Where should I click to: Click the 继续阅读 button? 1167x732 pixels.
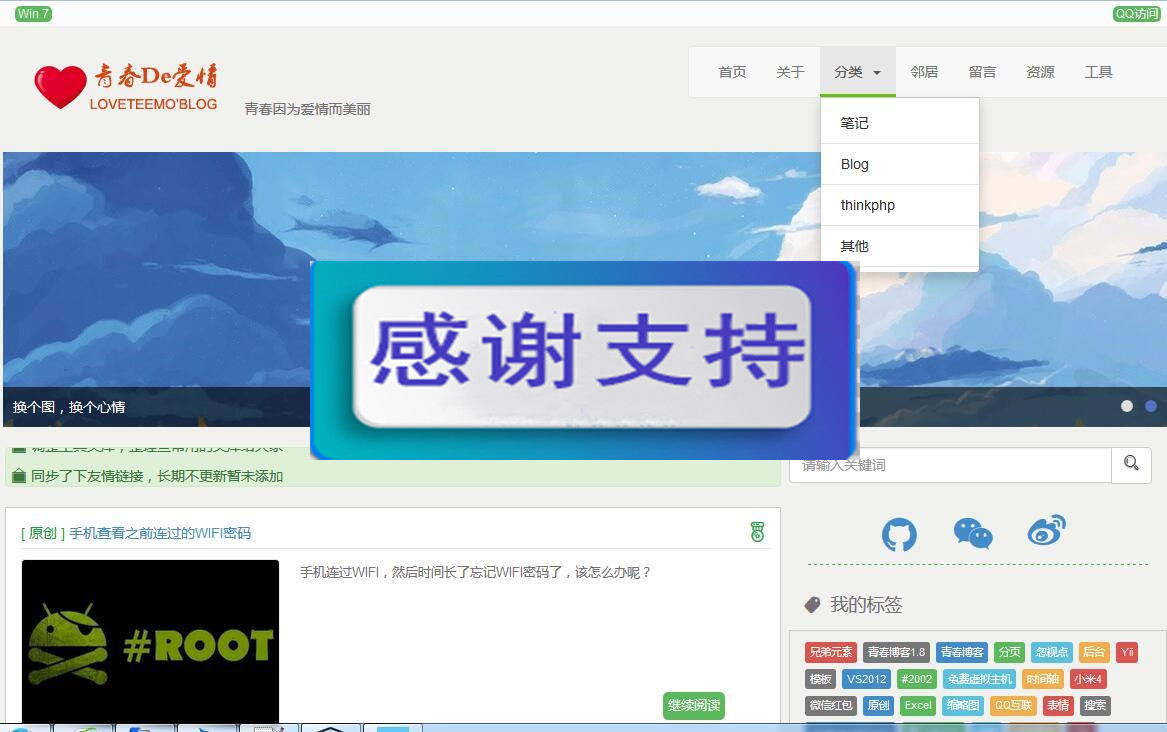click(694, 705)
